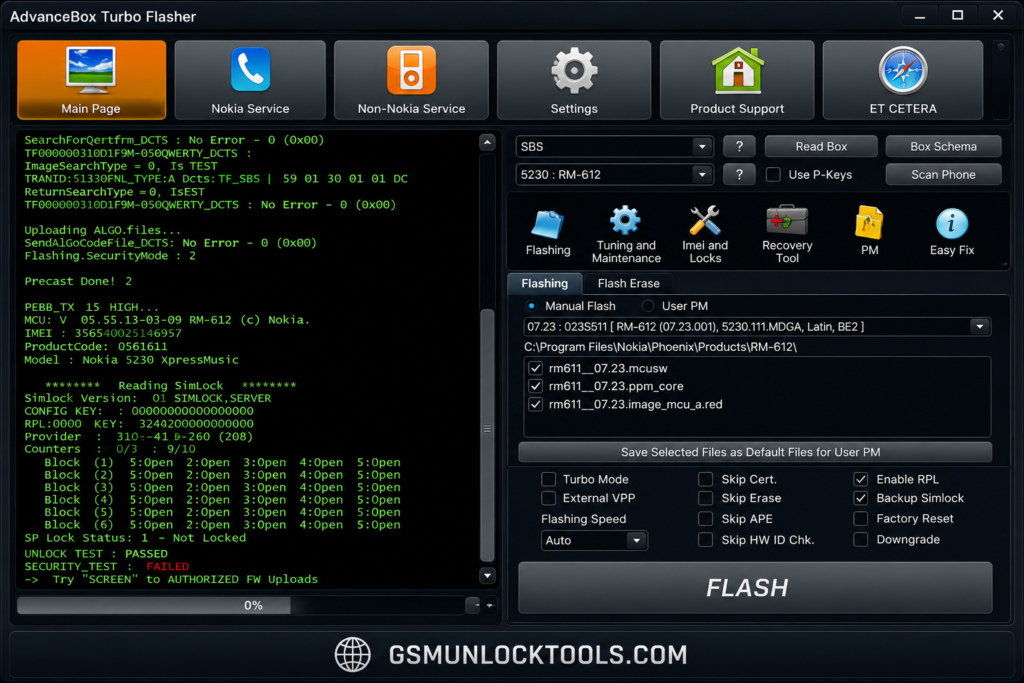Close the AdvanceBox Turbo Flasher window
Viewport: 1024px width, 683px height.
click(998, 16)
